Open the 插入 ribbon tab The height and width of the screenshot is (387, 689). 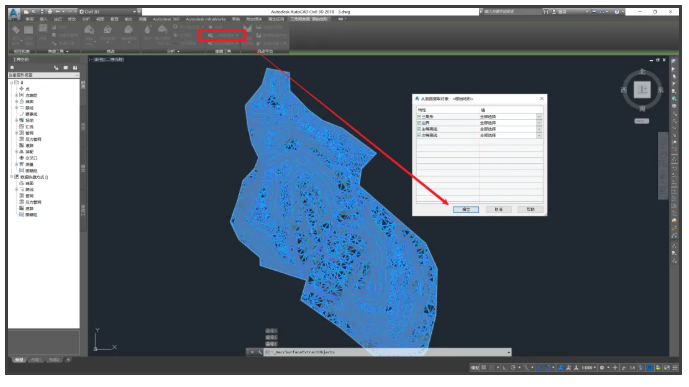click(x=44, y=19)
